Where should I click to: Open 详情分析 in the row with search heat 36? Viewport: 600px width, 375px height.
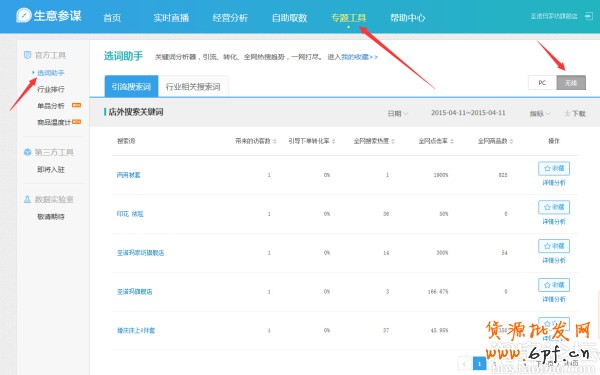(x=554, y=221)
